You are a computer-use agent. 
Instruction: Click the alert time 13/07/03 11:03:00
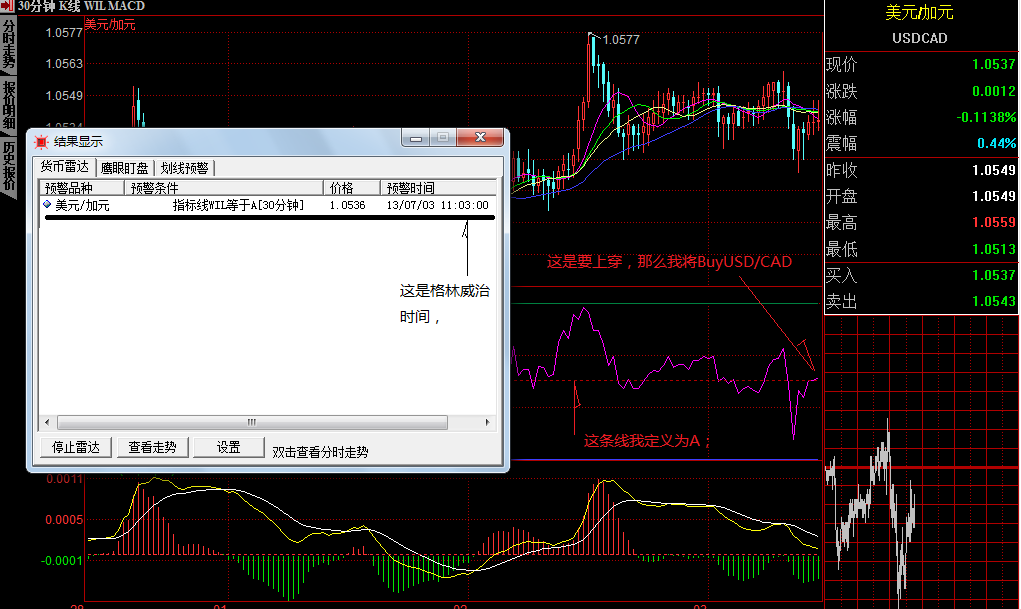(438, 205)
